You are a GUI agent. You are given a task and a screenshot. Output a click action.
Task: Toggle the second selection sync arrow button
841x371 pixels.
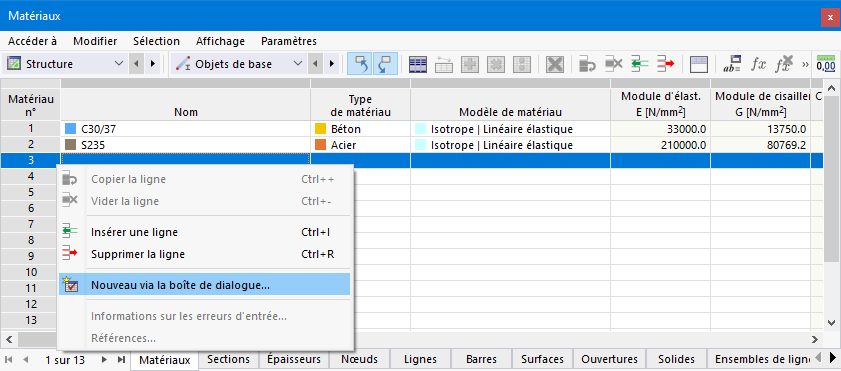(385, 64)
